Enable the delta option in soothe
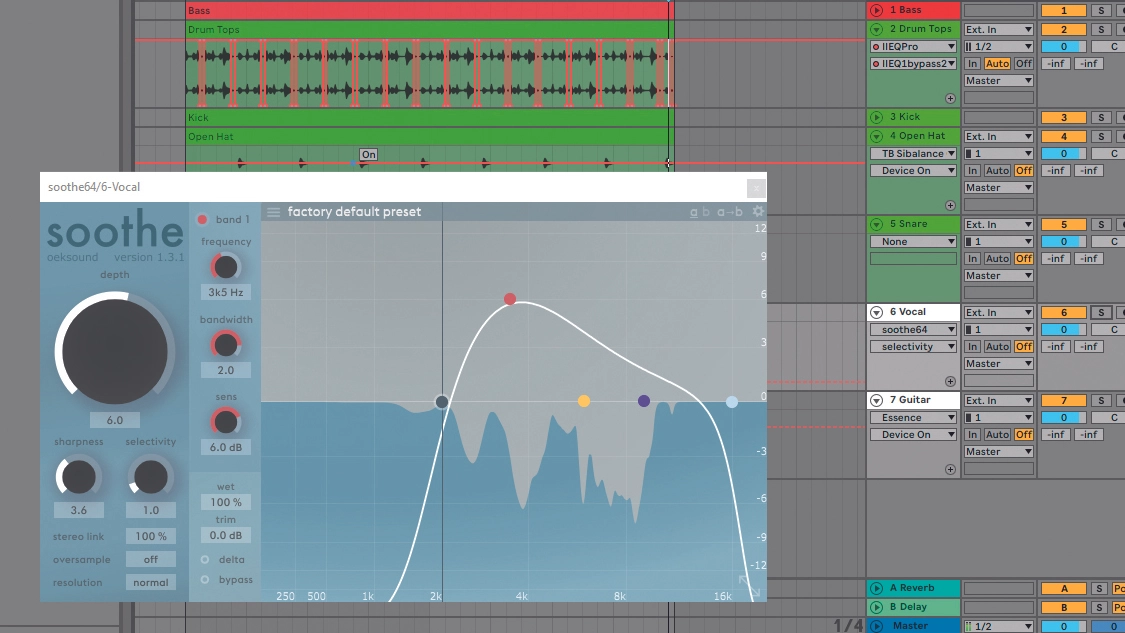1125x633 pixels. pos(205,559)
